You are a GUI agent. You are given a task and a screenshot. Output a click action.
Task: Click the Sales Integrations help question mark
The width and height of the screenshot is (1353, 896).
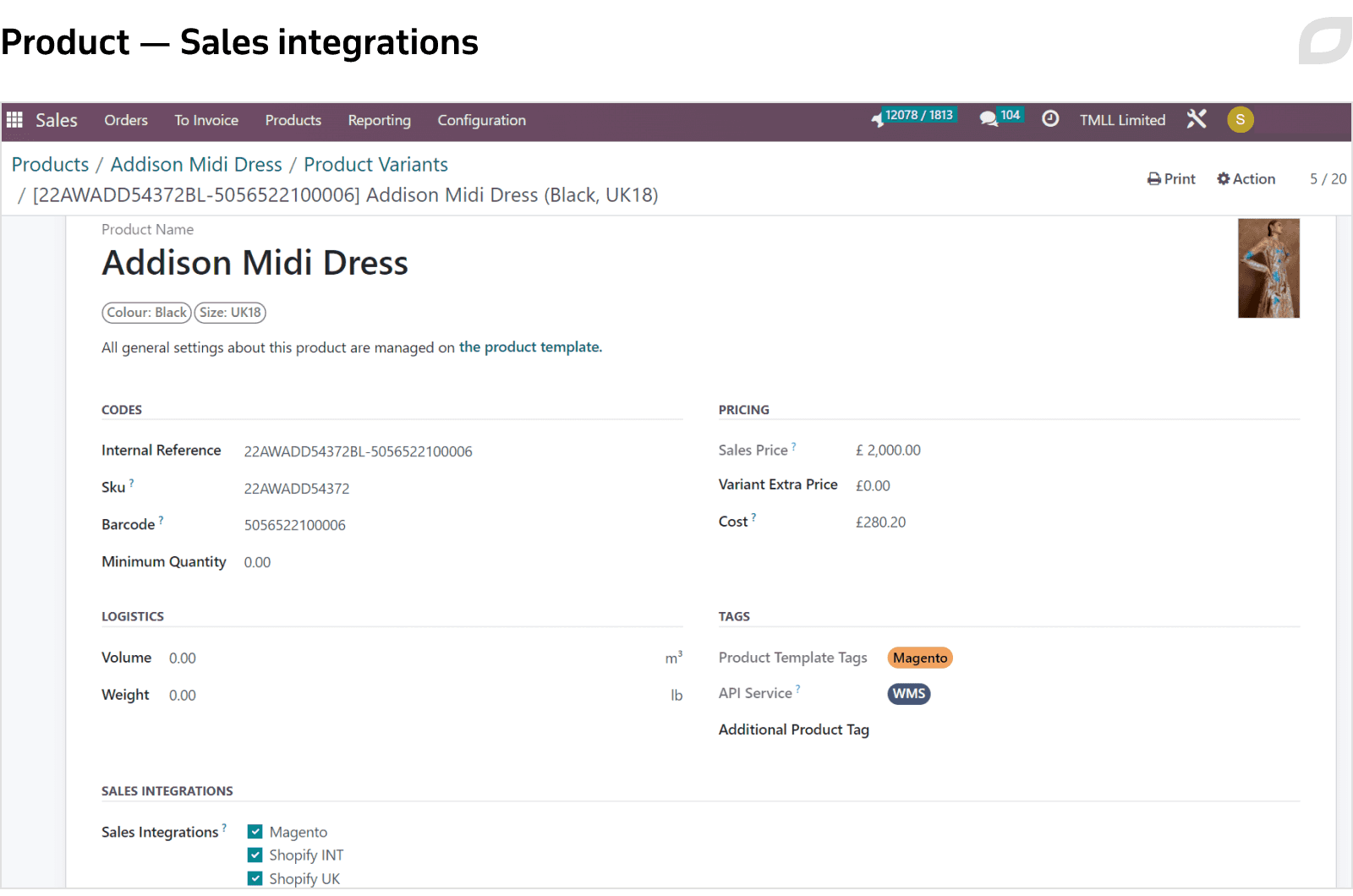[224, 828]
